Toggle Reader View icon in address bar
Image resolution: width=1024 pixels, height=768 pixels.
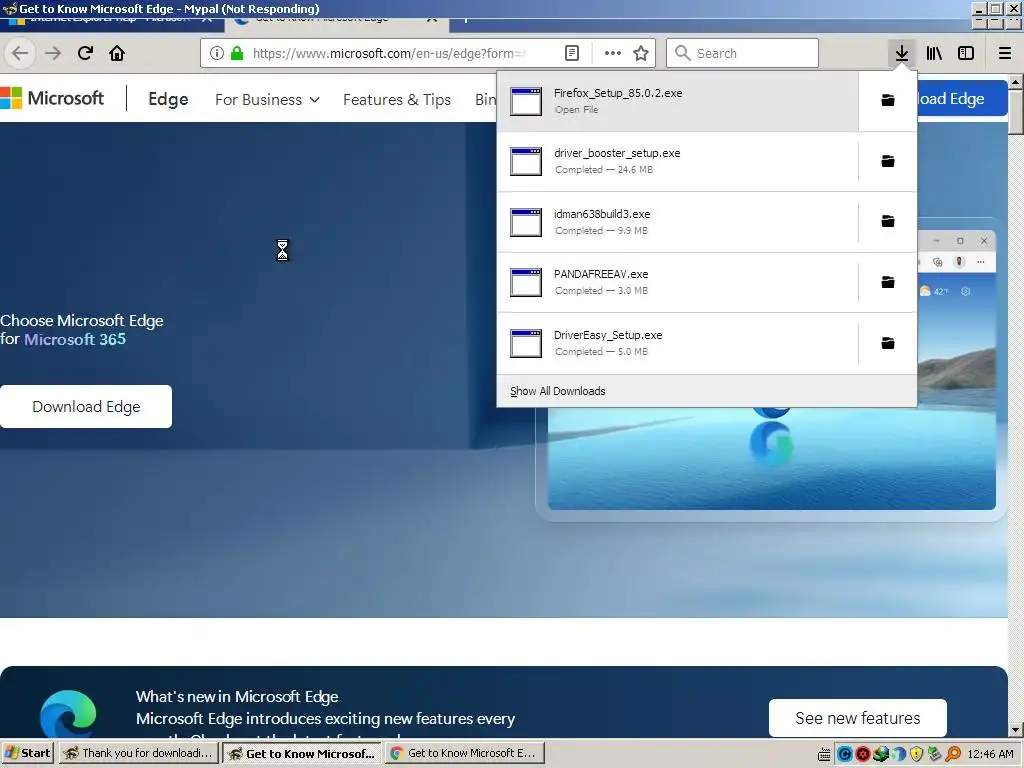pos(571,53)
